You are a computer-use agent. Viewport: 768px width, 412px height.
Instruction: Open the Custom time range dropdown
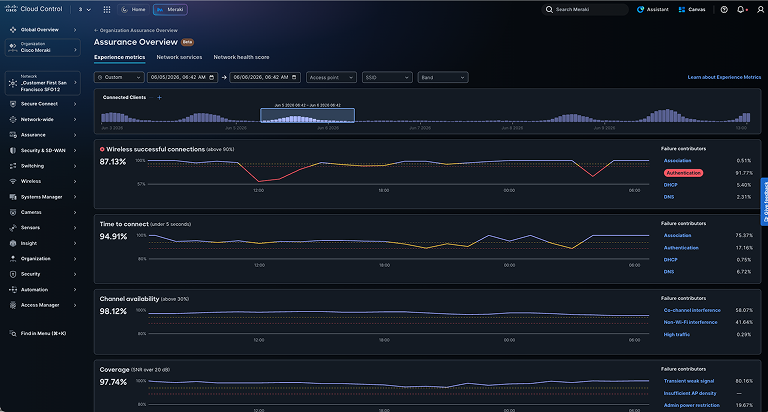click(120, 77)
